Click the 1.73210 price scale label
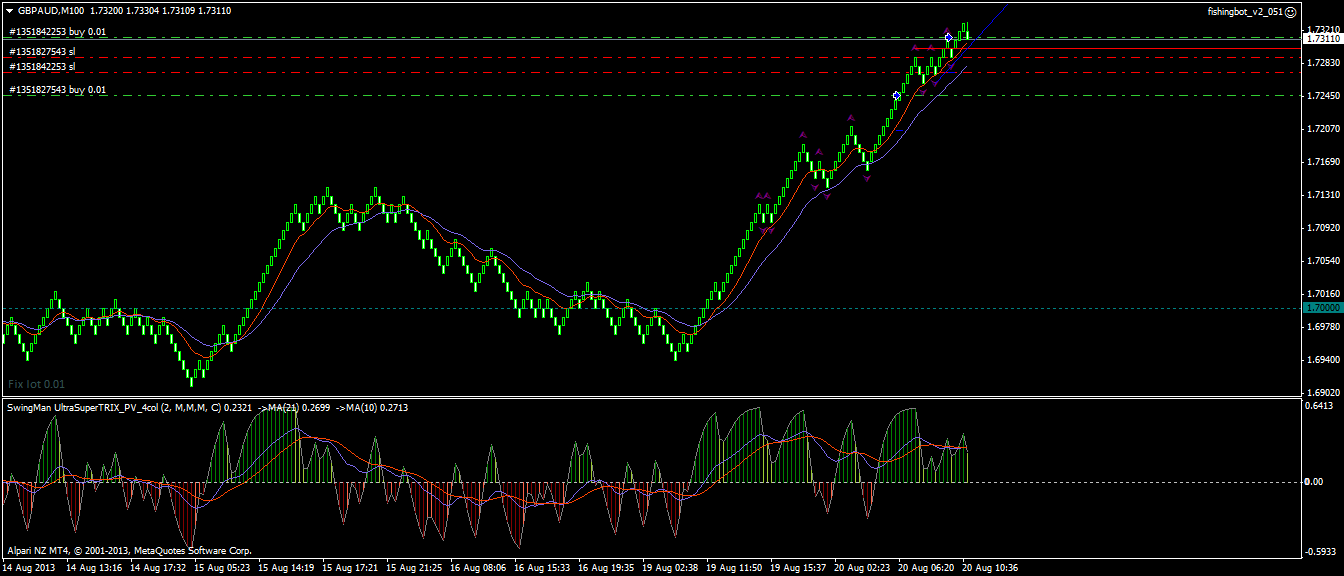 point(1323,29)
